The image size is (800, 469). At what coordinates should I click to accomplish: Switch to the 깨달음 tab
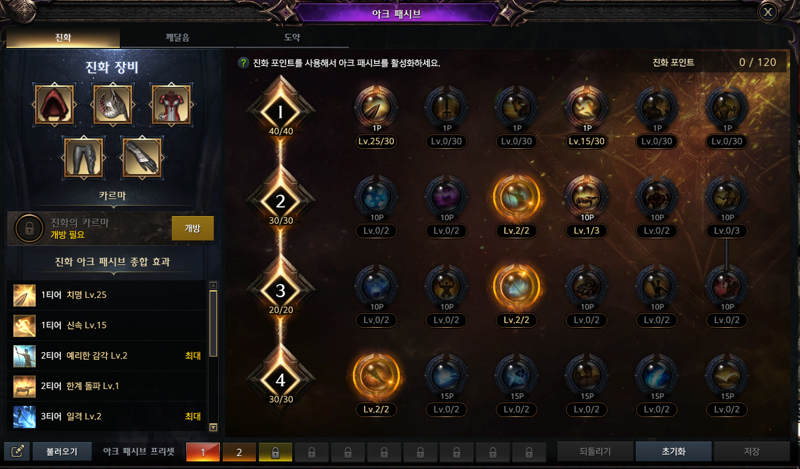point(177,38)
